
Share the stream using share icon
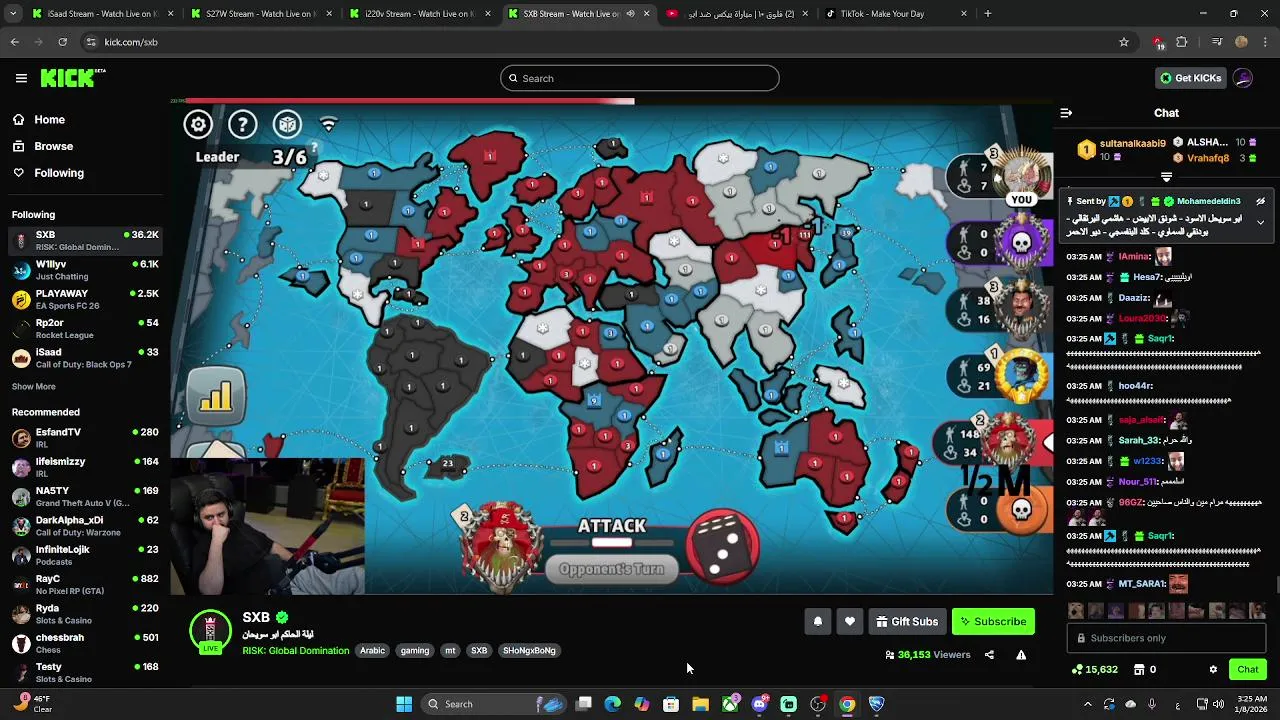pos(989,655)
